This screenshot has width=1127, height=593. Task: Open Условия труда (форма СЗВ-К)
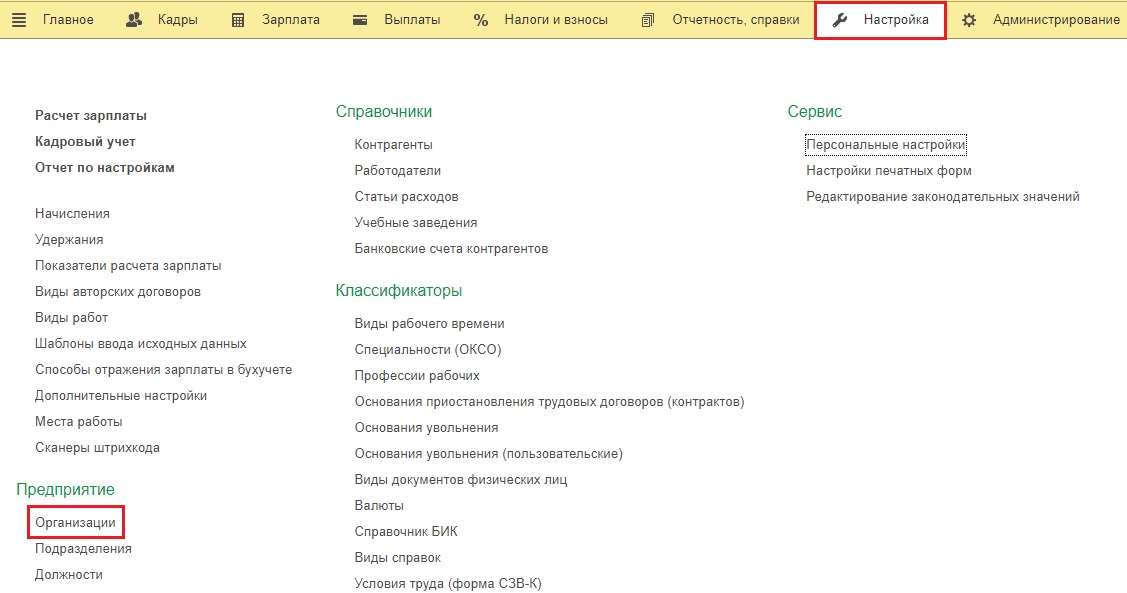click(448, 583)
